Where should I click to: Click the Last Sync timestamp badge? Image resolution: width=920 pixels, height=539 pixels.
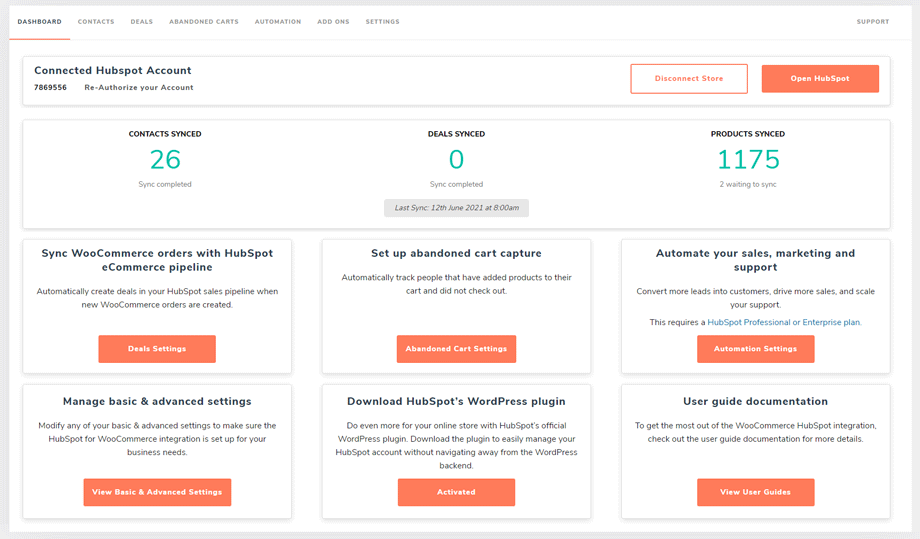456,208
